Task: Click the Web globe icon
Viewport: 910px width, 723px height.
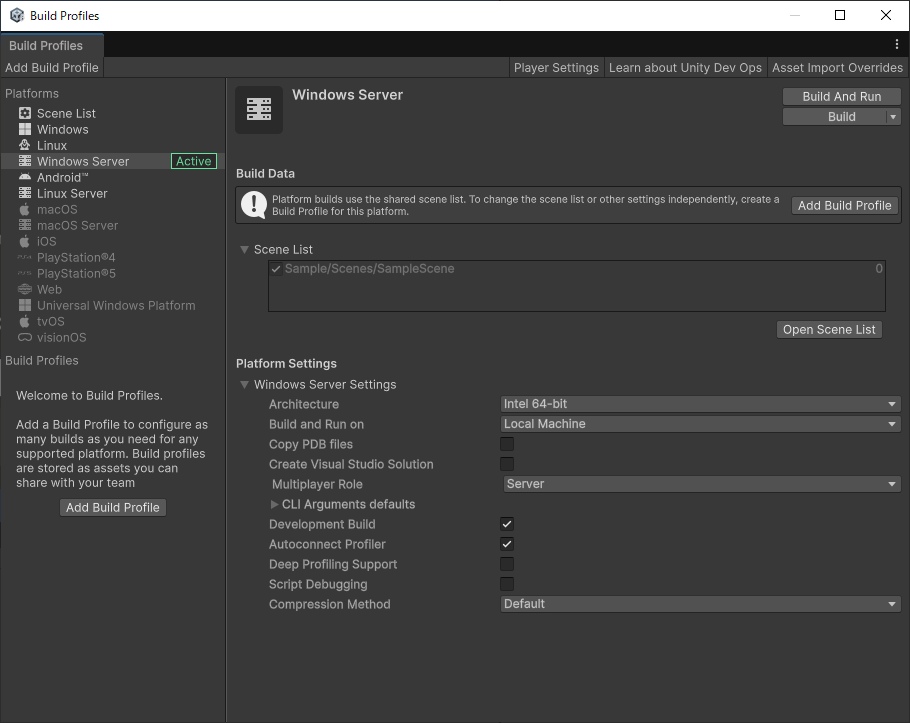Action: coord(25,289)
